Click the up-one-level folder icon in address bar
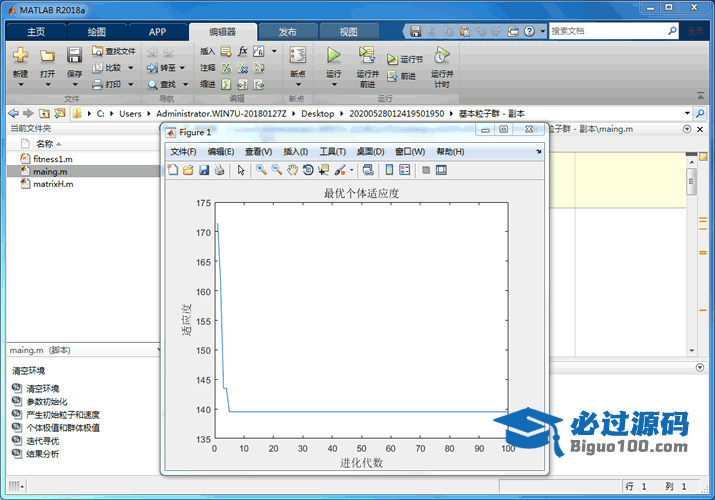 44,113
